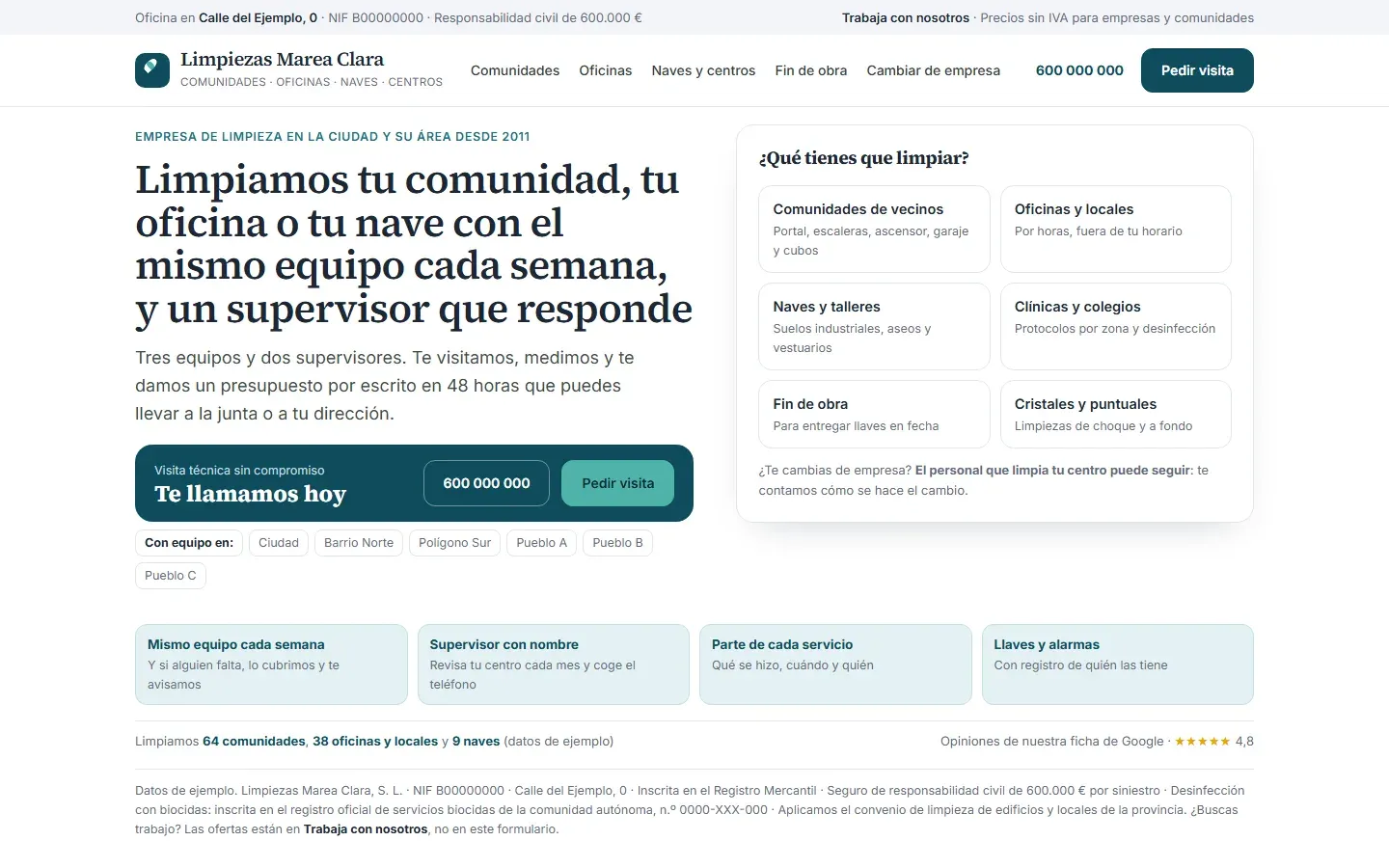The image size is (1389, 868).
Task: Select Fin de obra in the navbar
Action: coord(811,70)
